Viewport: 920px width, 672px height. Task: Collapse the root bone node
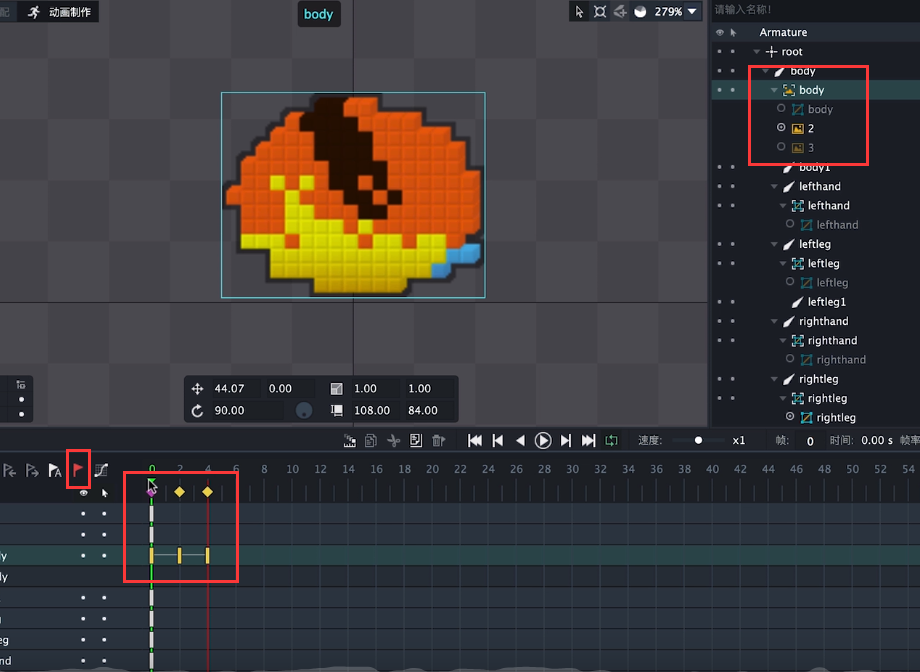756,52
